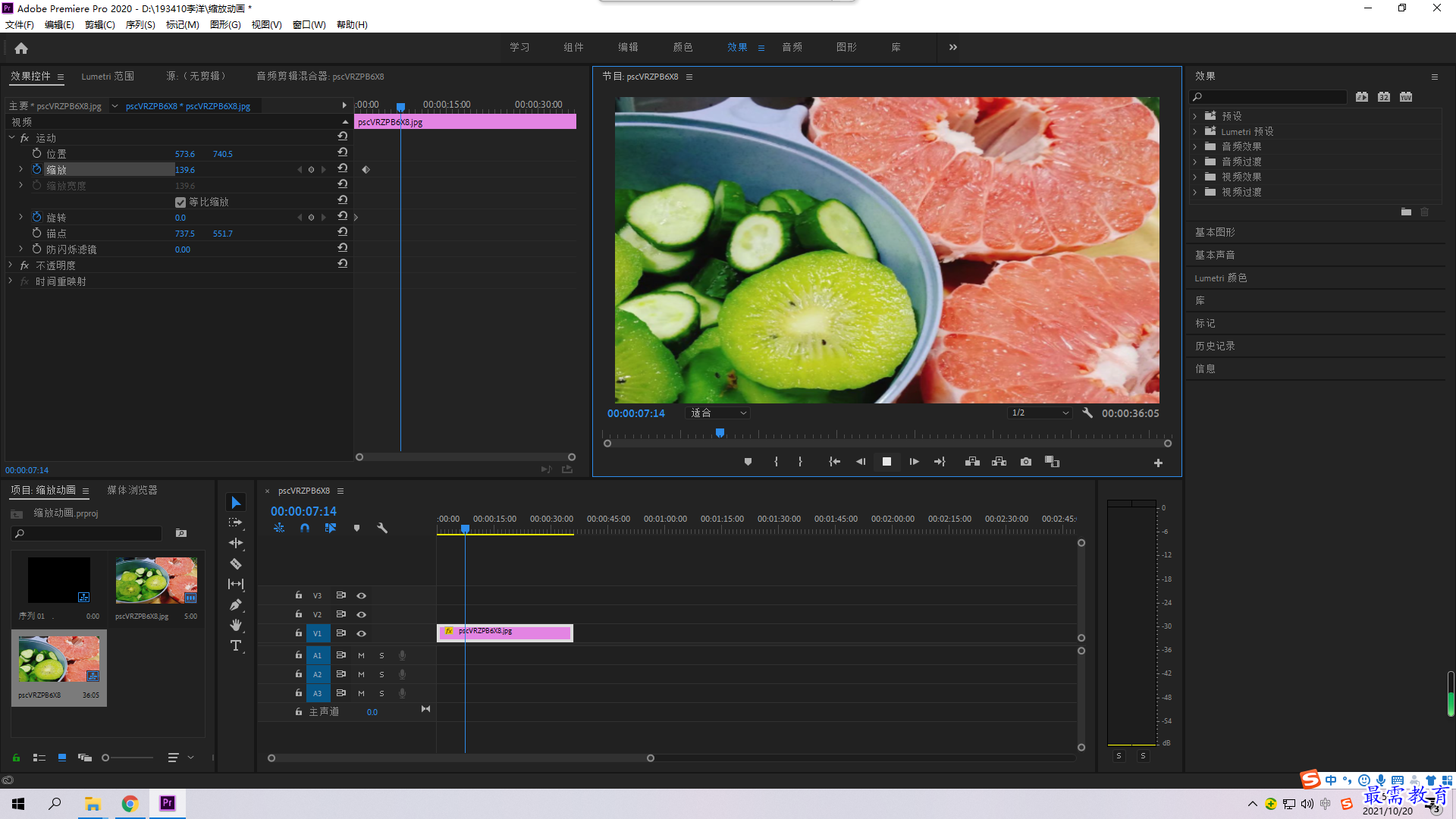
Task: Toggle nest-as-sequence insert icon in timeline
Action: (279, 528)
